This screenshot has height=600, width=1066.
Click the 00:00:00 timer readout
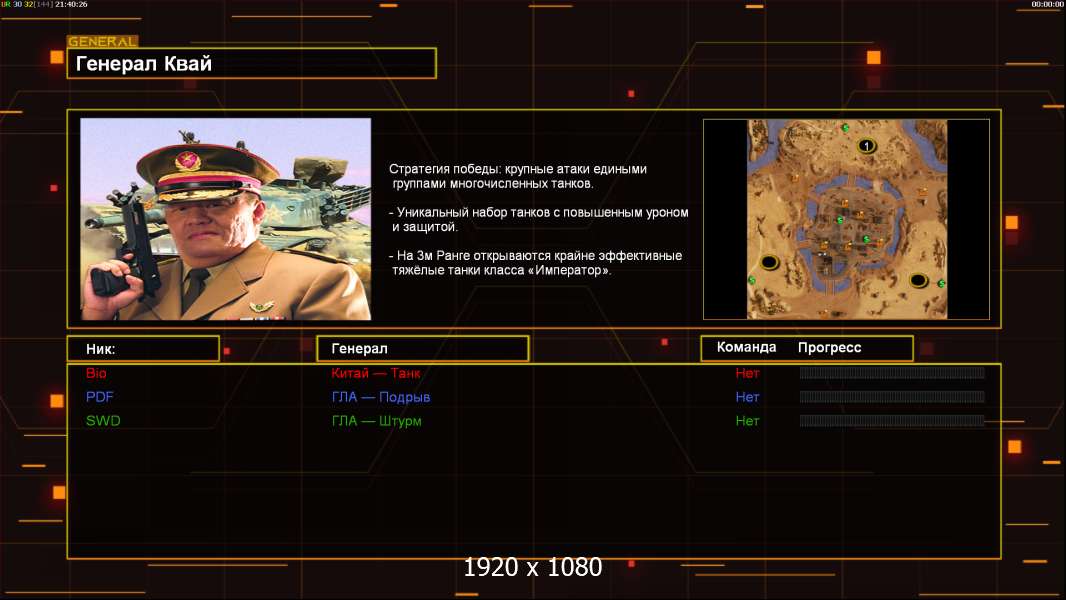[x=1047, y=4]
